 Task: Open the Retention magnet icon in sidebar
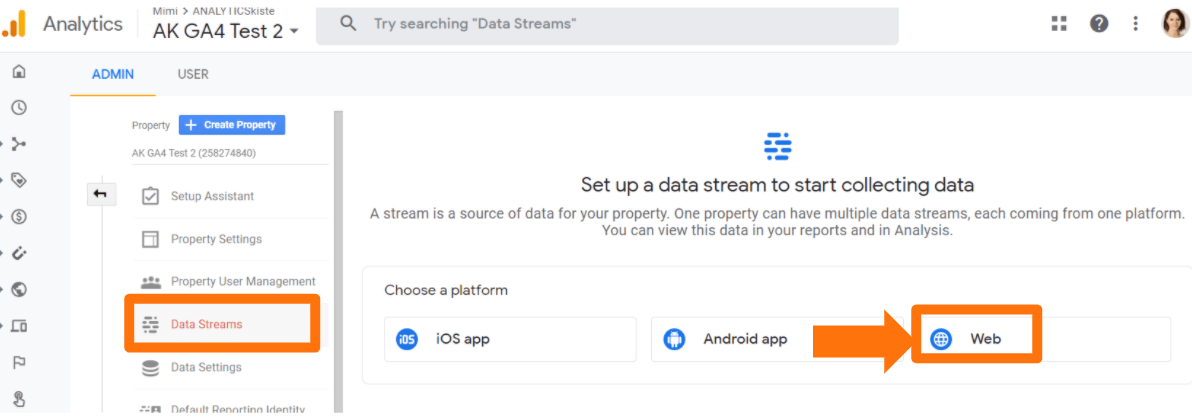coord(20,253)
